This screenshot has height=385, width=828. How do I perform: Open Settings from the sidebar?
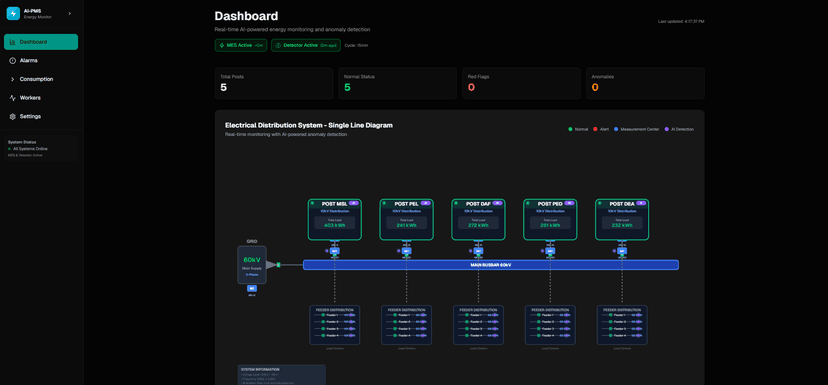pyautogui.click(x=41, y=116)
